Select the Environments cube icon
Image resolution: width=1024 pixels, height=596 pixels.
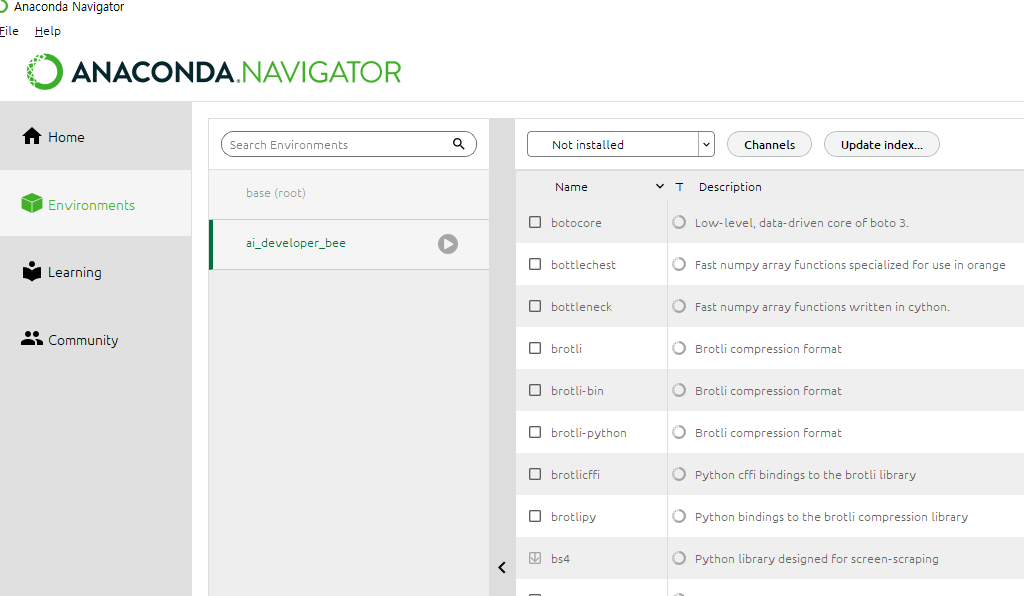click(31, 204)
